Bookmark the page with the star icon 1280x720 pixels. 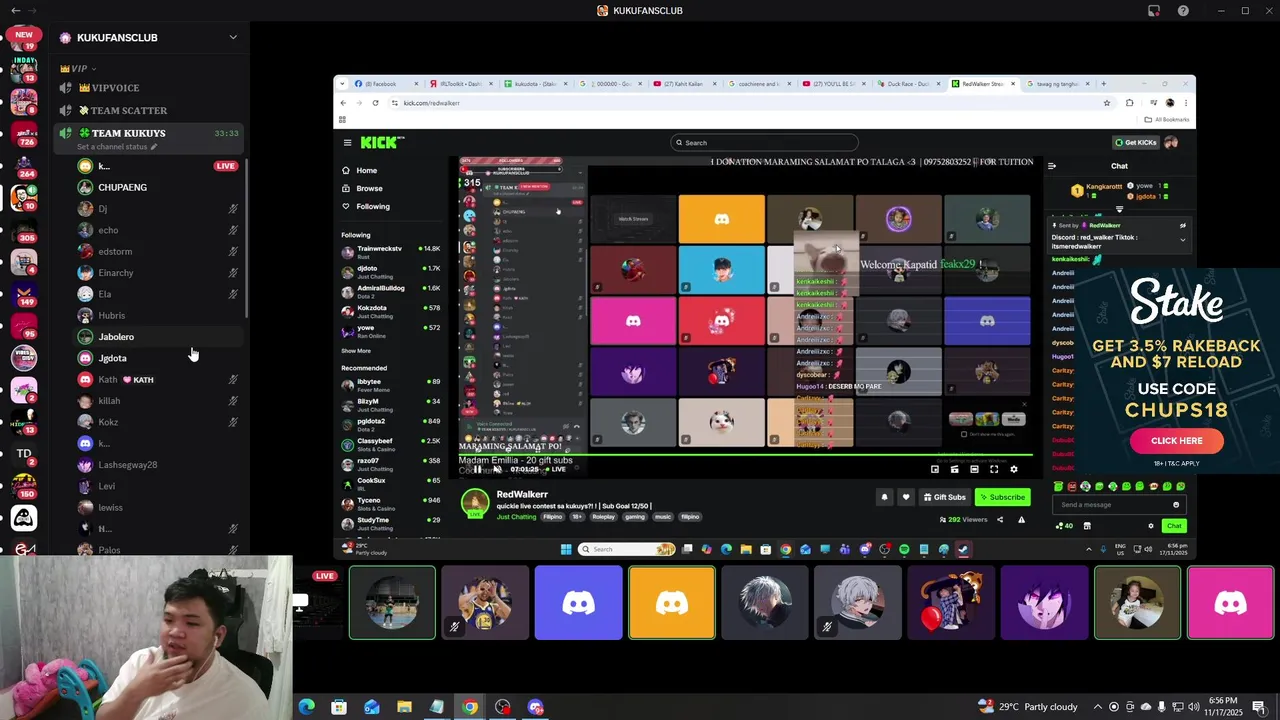point(1107,103)
